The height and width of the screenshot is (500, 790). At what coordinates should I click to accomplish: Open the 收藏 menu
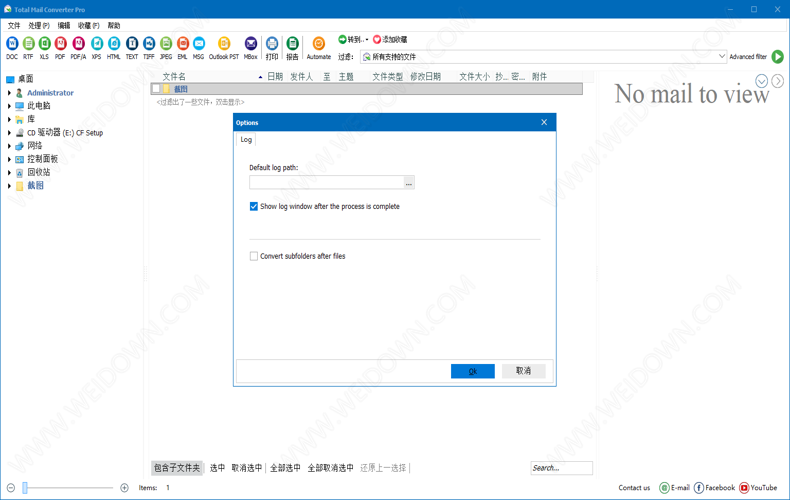coord(89,25)
